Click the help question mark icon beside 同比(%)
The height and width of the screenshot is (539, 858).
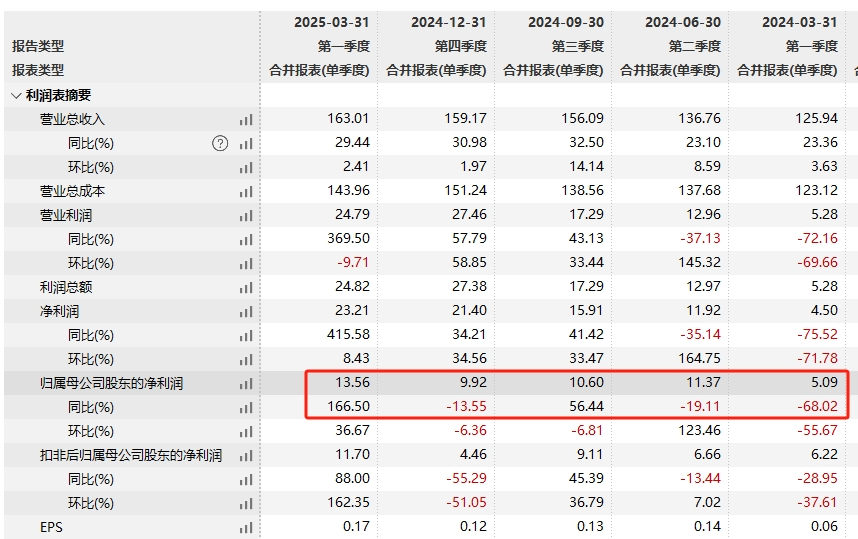220,144
